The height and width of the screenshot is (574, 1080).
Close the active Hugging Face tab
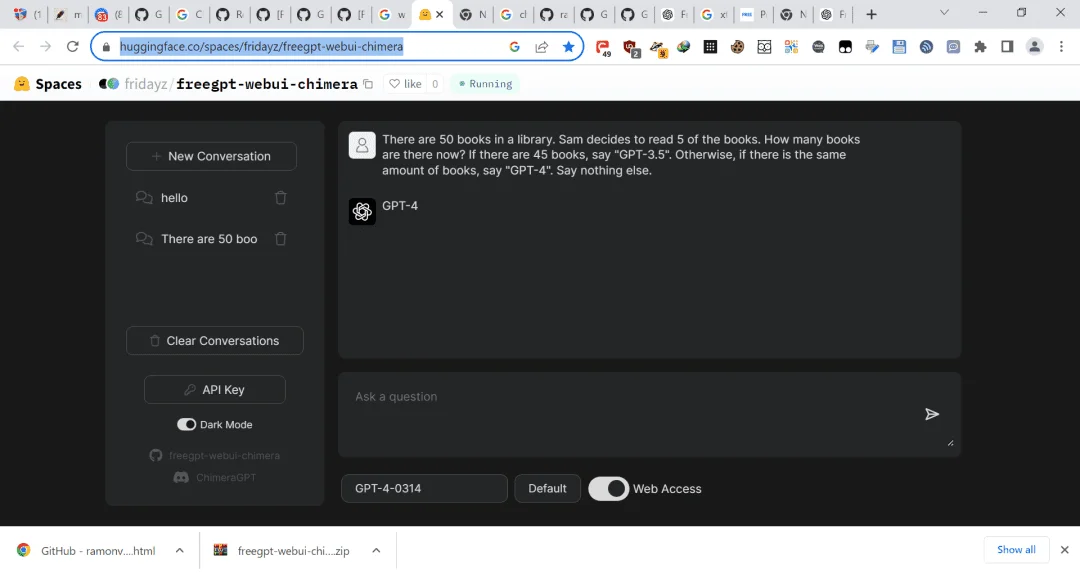click(x=439, y=14)
